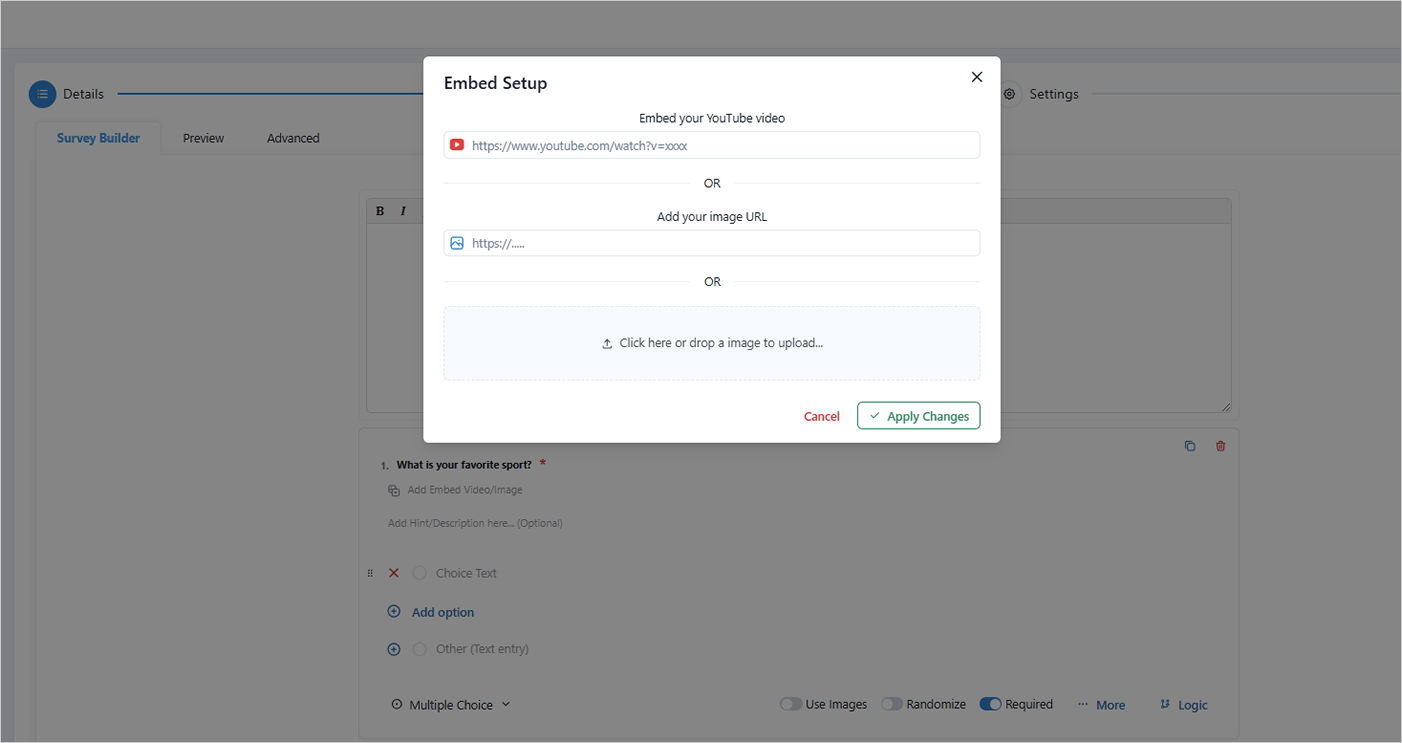Click the upload arrow icon

[x=607, y=343]
